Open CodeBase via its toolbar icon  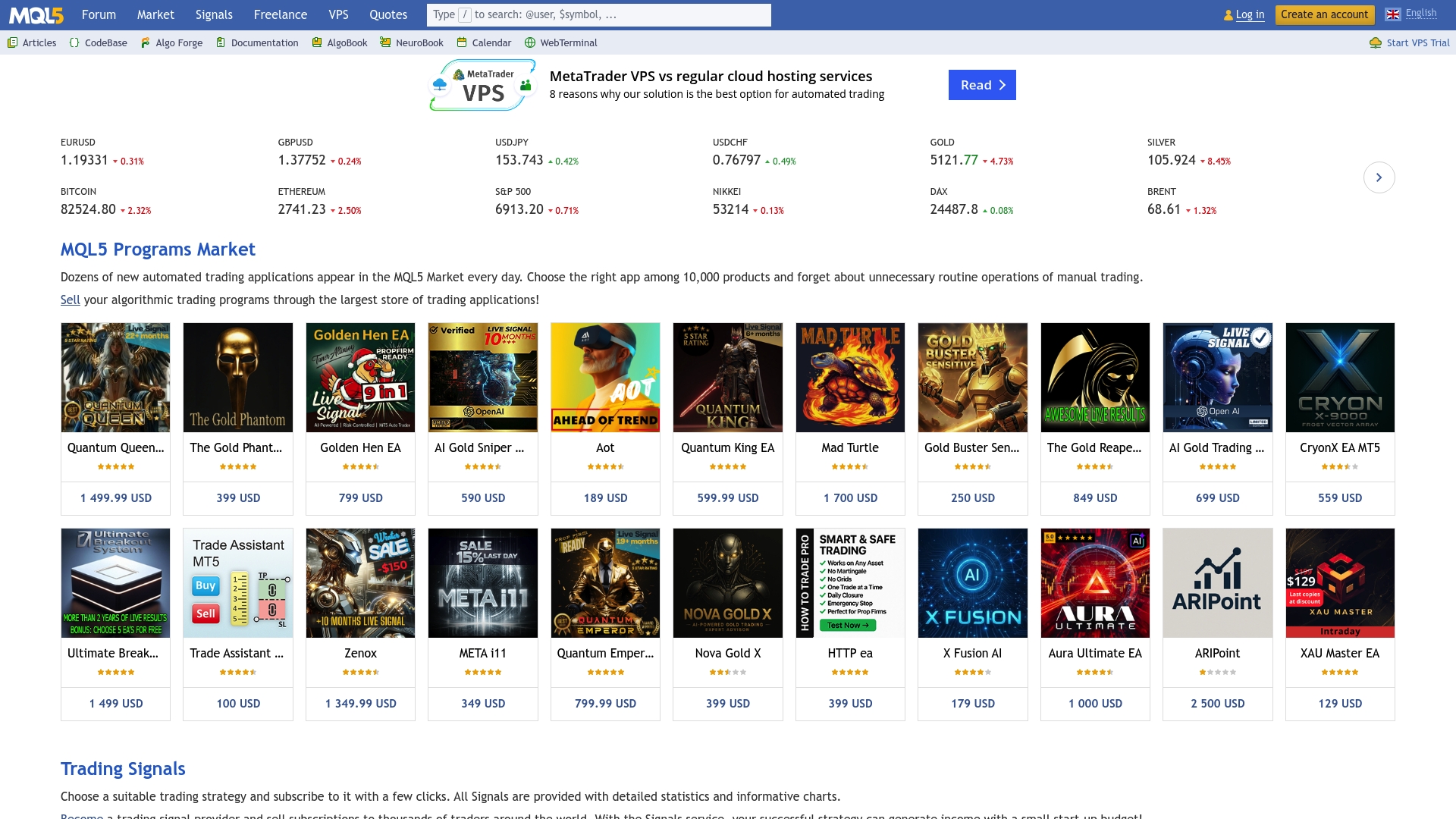click(x=74, y=42)
